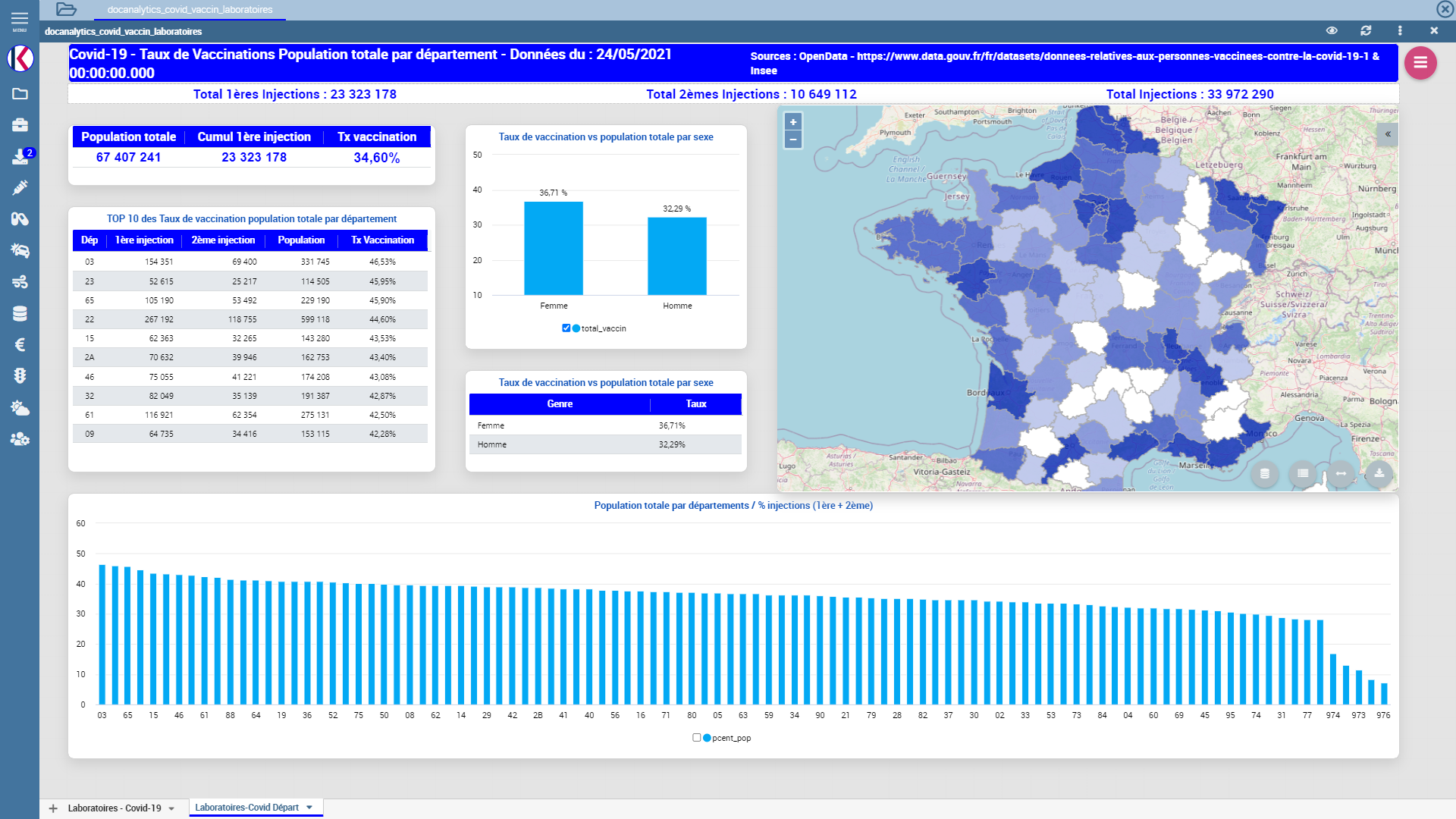Add a new sheet with the plus button

pyautogui.click(x=53, y=808)
